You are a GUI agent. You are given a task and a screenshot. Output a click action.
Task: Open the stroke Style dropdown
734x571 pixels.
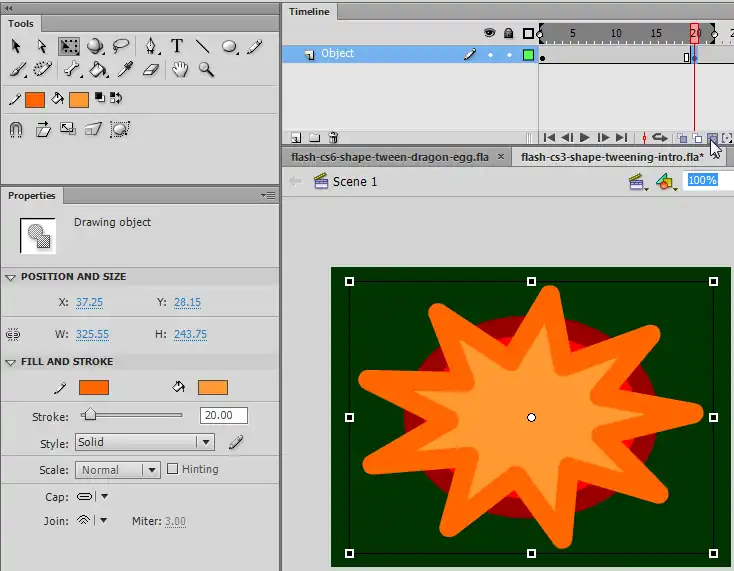pos(145,442)
